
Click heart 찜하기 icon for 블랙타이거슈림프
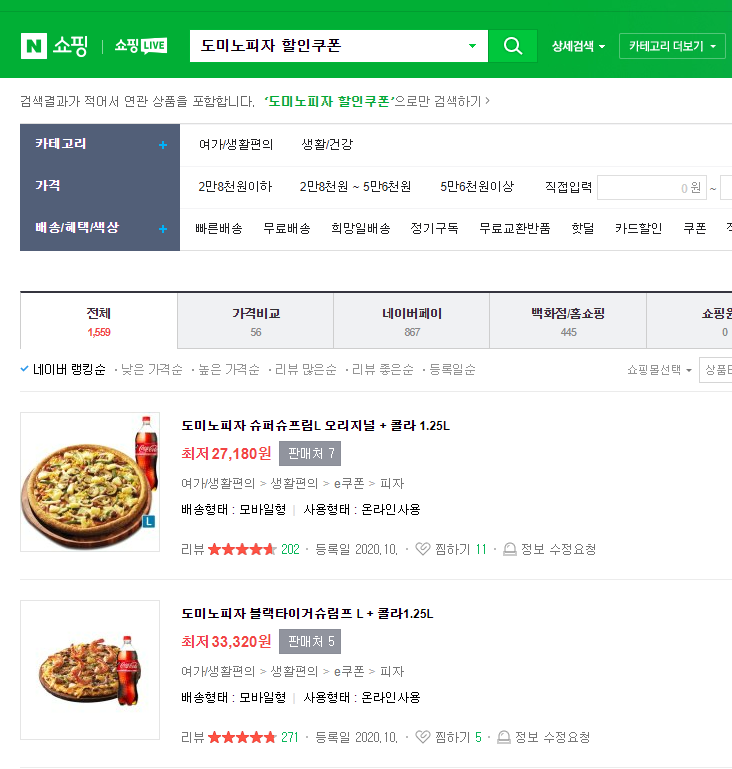tap(422, 737)
